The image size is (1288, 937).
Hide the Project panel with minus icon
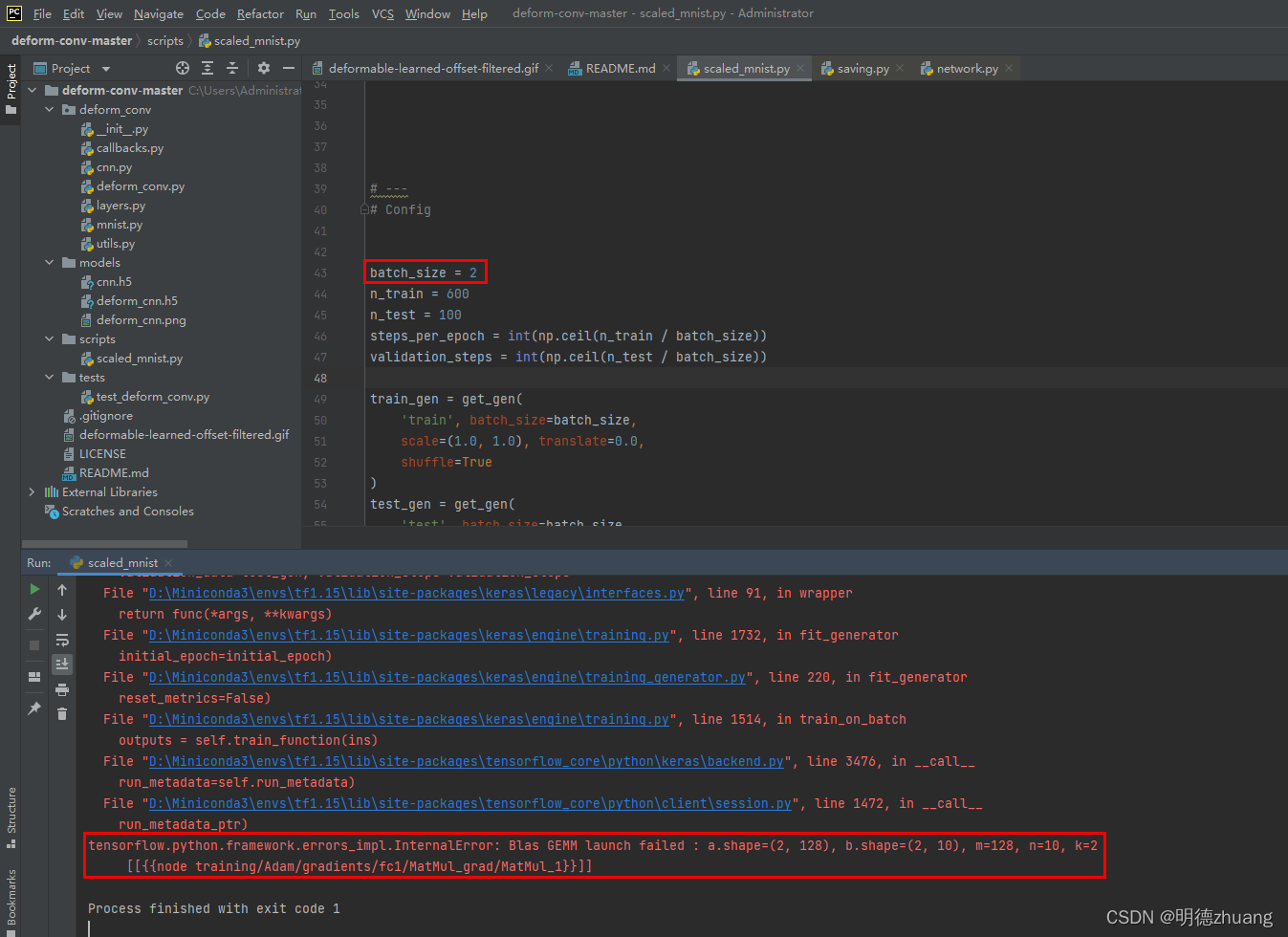(x=289, y=68)
